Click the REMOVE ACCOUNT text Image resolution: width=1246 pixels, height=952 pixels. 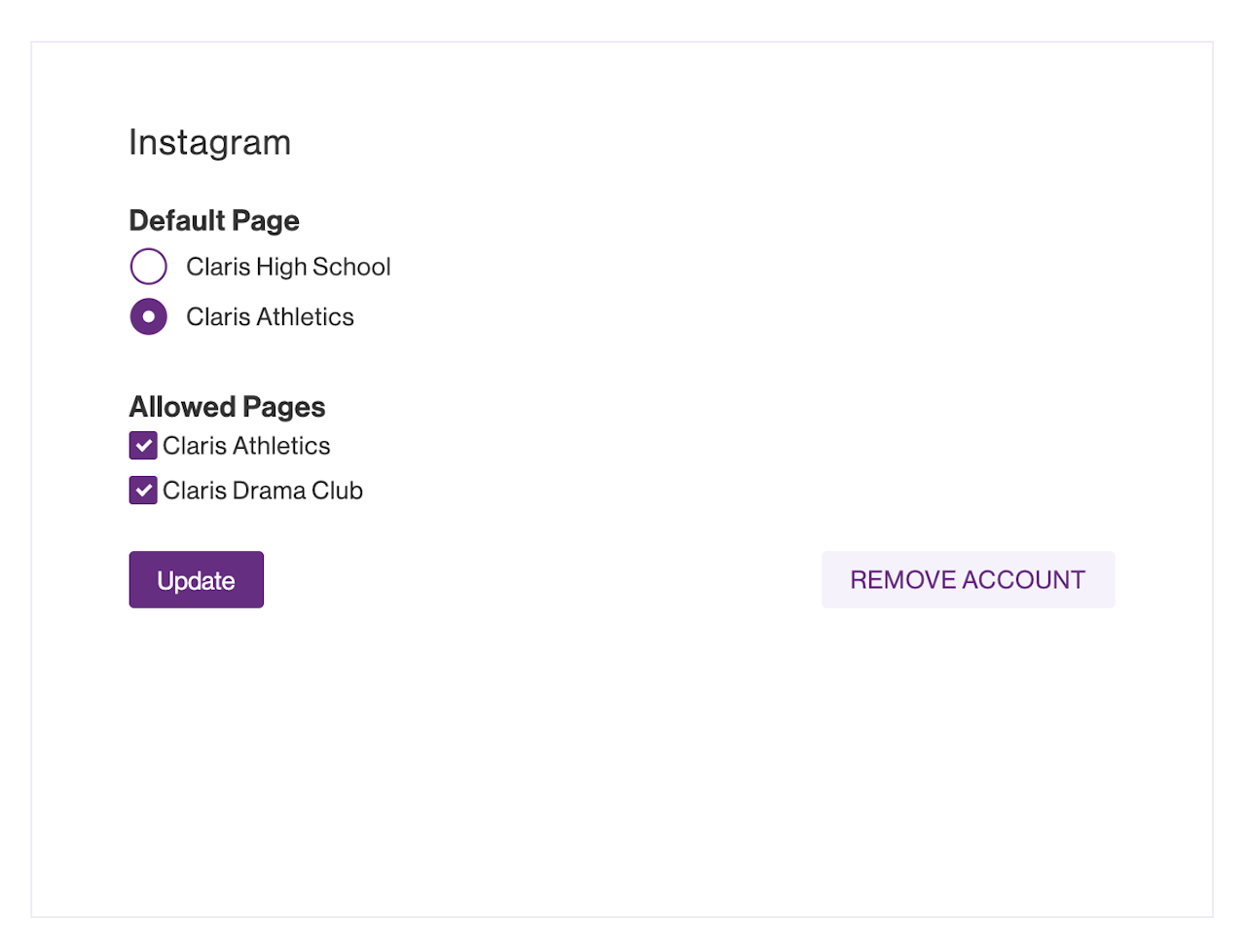pyautogui.click(x=968, y=580)
